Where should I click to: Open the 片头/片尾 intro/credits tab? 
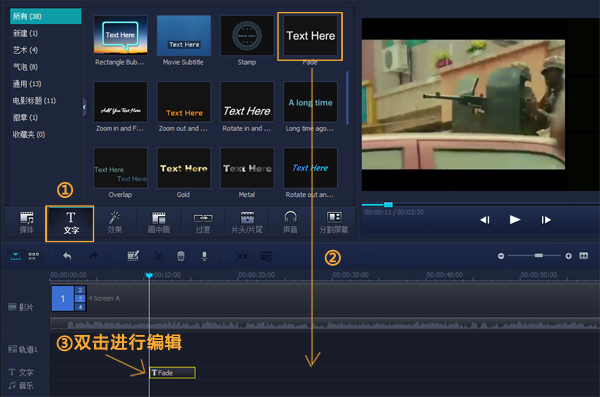247,222
